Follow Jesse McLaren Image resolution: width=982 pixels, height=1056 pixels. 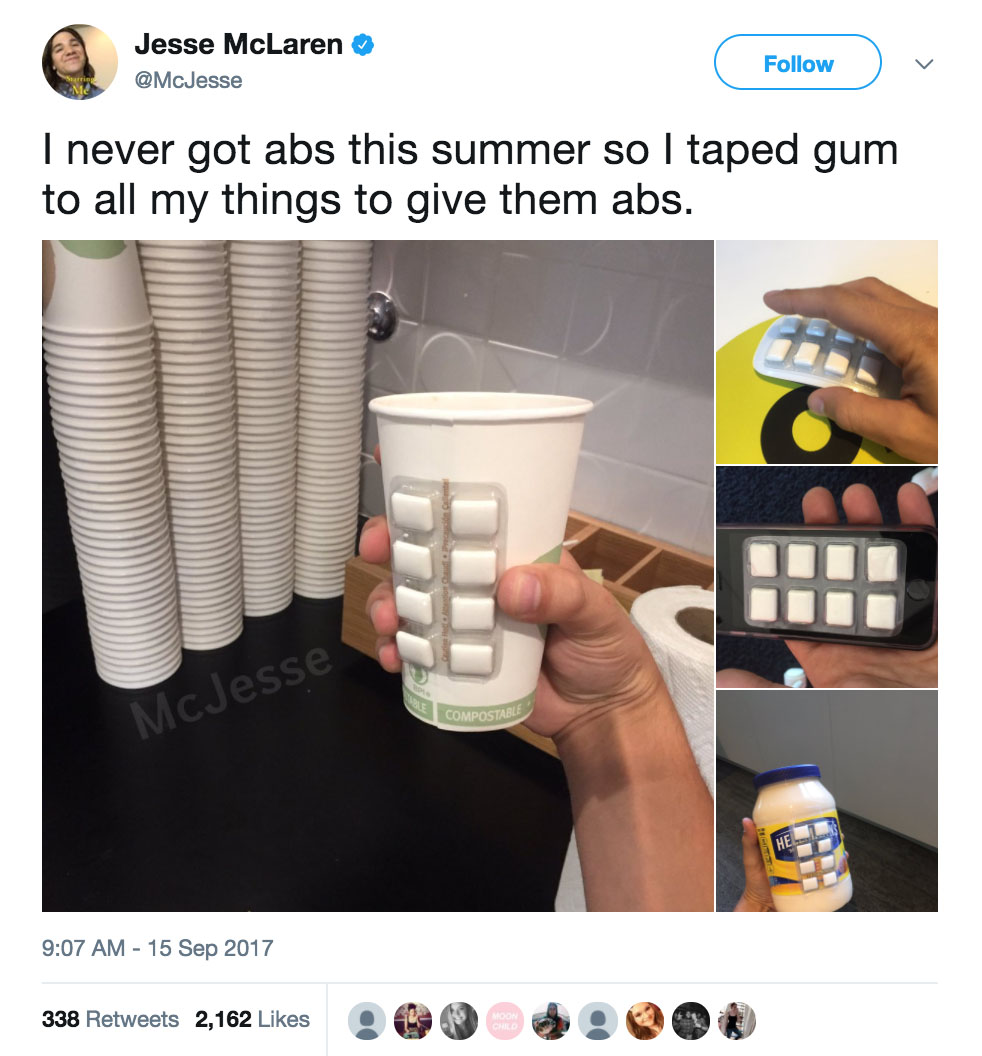coord(797,62)
